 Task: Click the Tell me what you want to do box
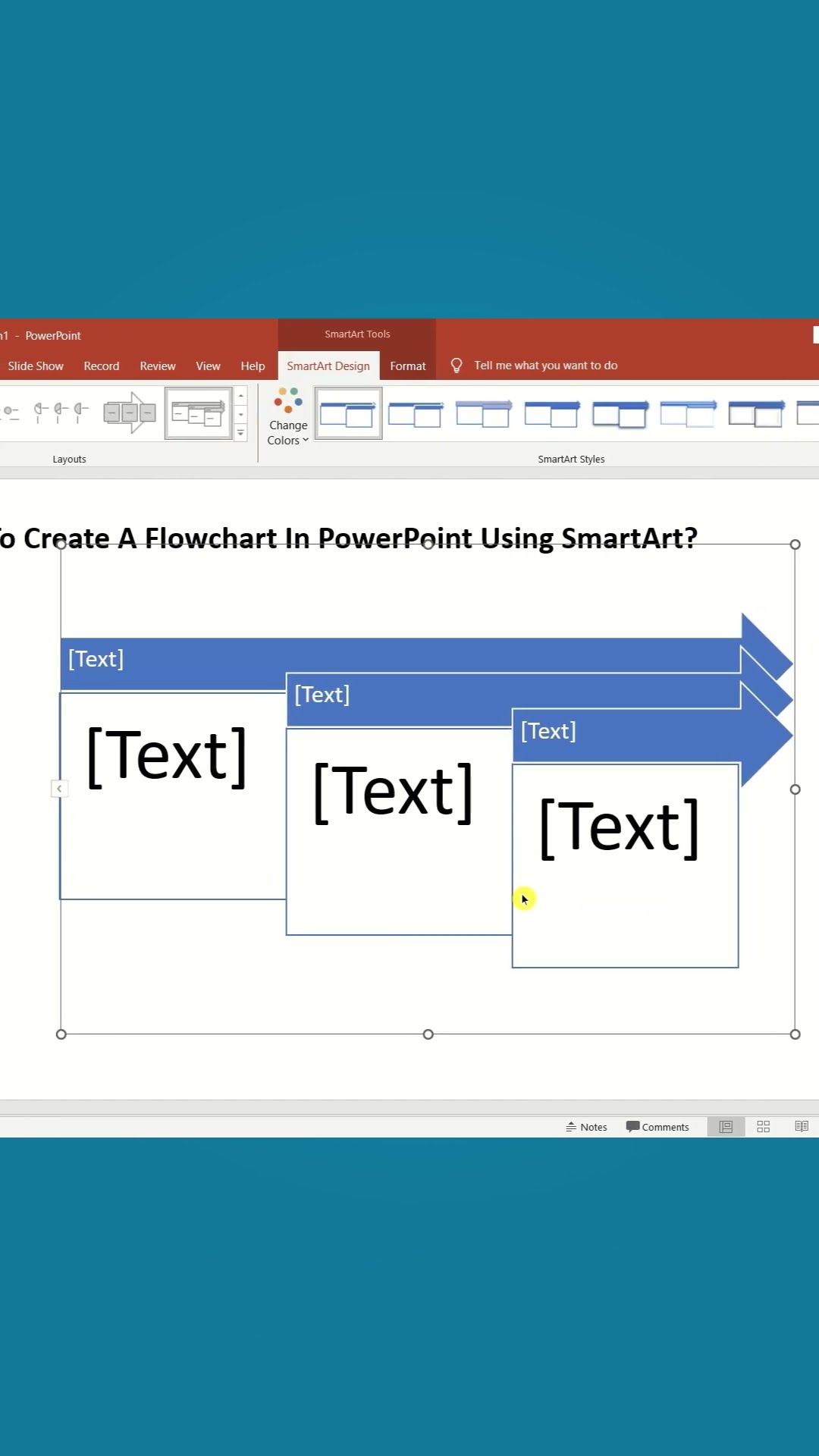(545, 366)
